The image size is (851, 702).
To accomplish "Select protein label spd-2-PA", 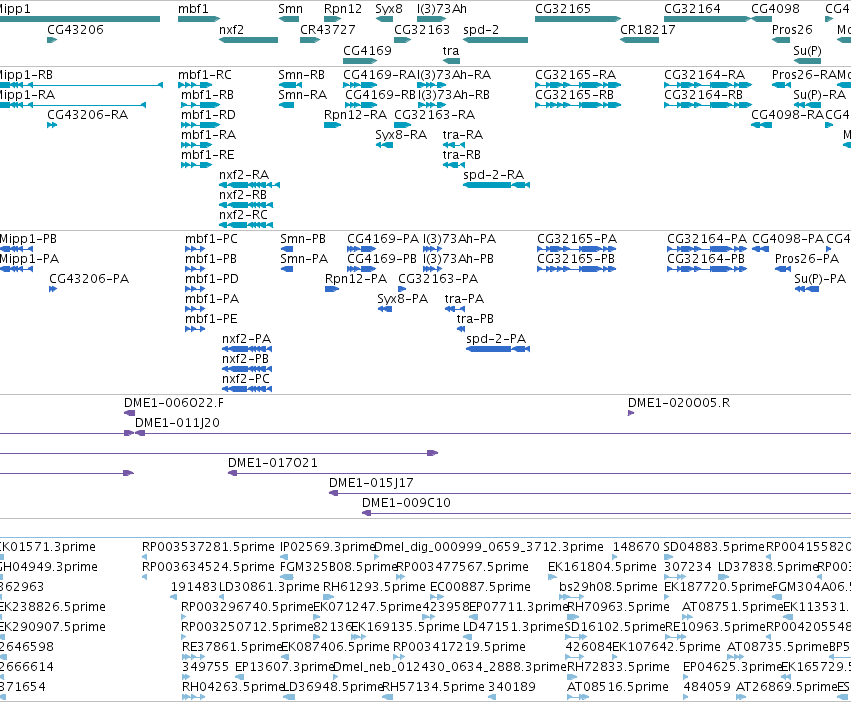I will pos(496,339).
